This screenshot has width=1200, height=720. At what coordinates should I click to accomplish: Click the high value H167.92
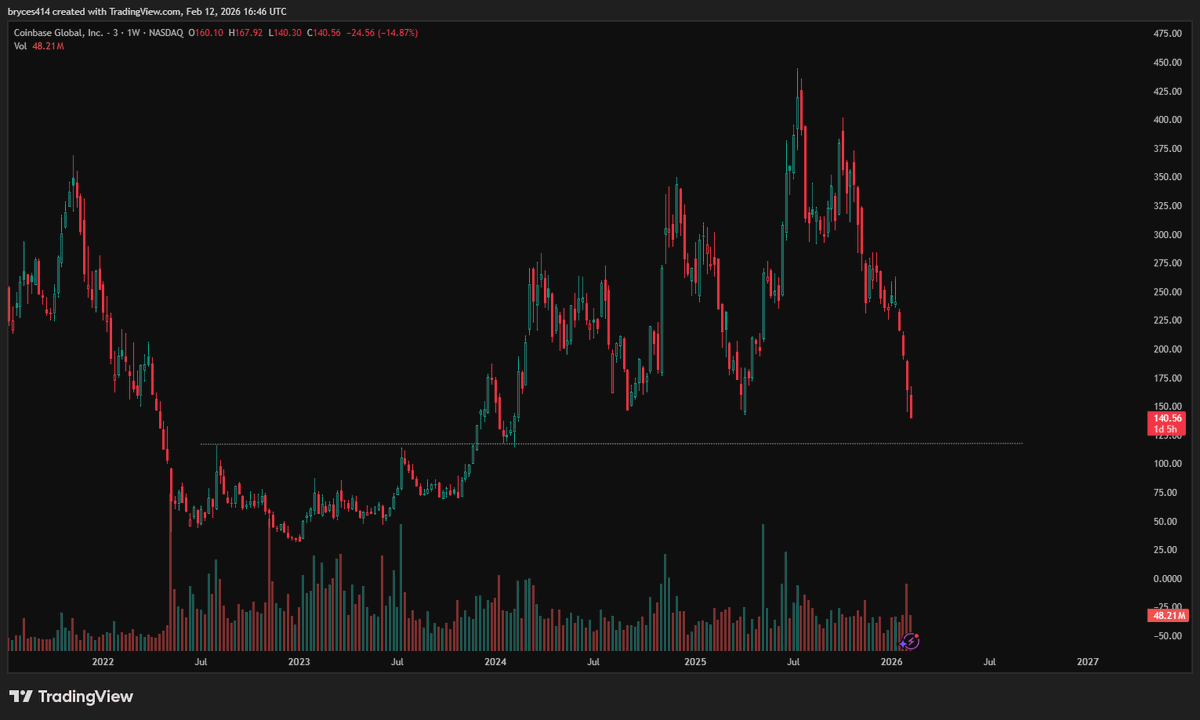[245, 33]
